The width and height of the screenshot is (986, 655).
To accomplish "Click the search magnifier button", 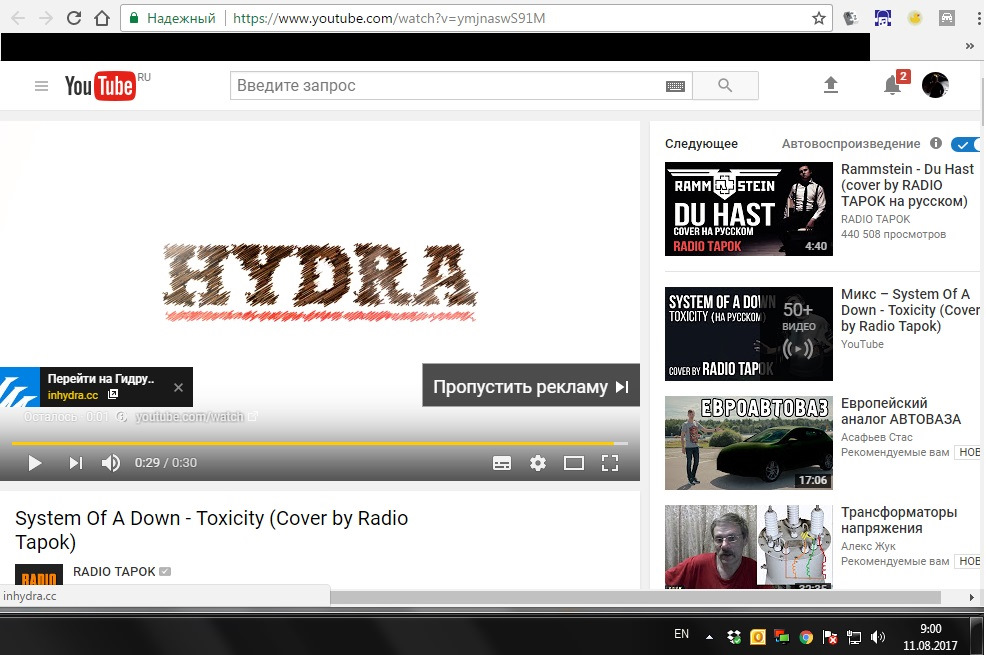I will pyautogui.click(x=725, y=86).
